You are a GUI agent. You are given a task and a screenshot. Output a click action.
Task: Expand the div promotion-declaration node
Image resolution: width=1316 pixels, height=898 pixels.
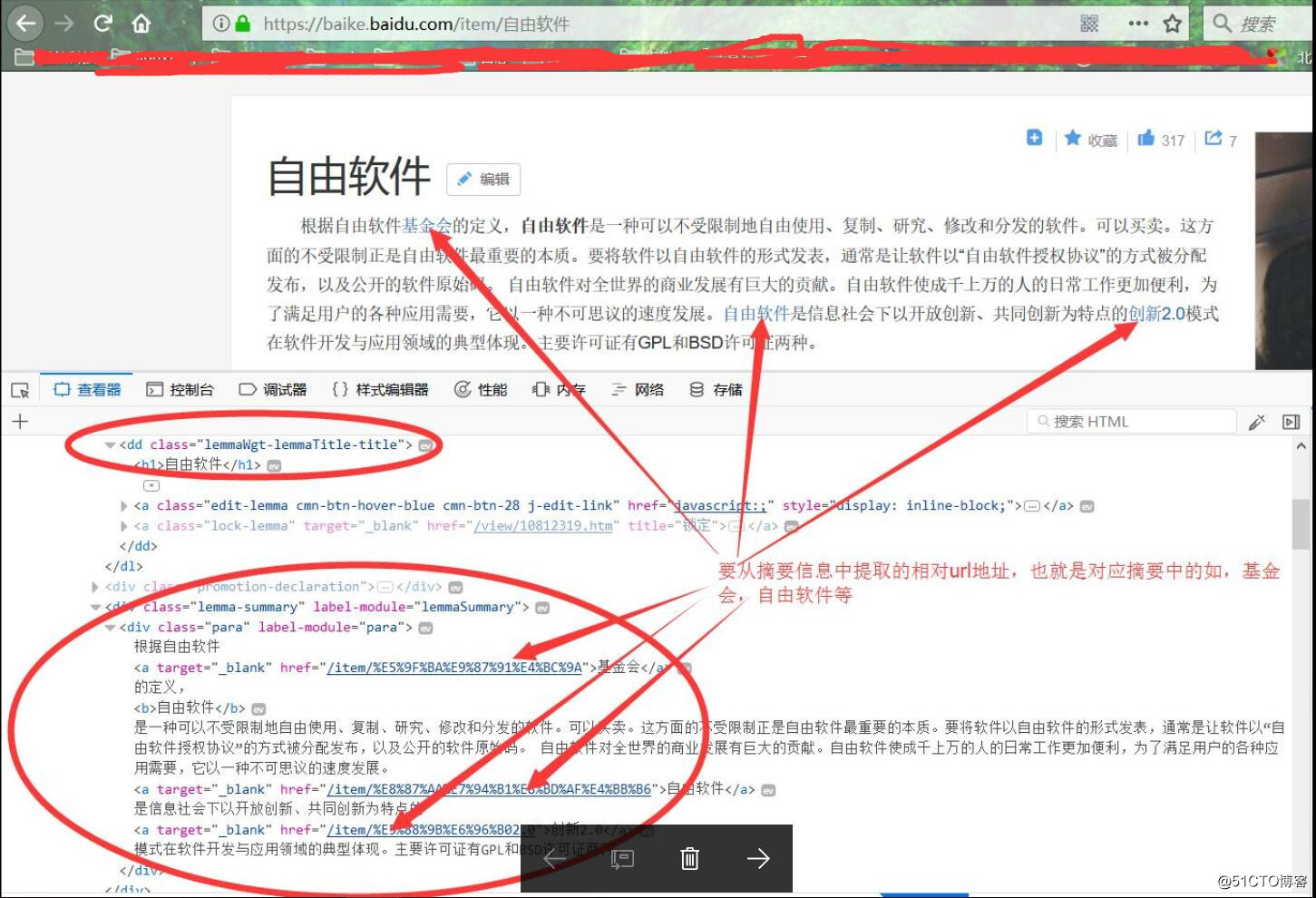coord(95,587)
